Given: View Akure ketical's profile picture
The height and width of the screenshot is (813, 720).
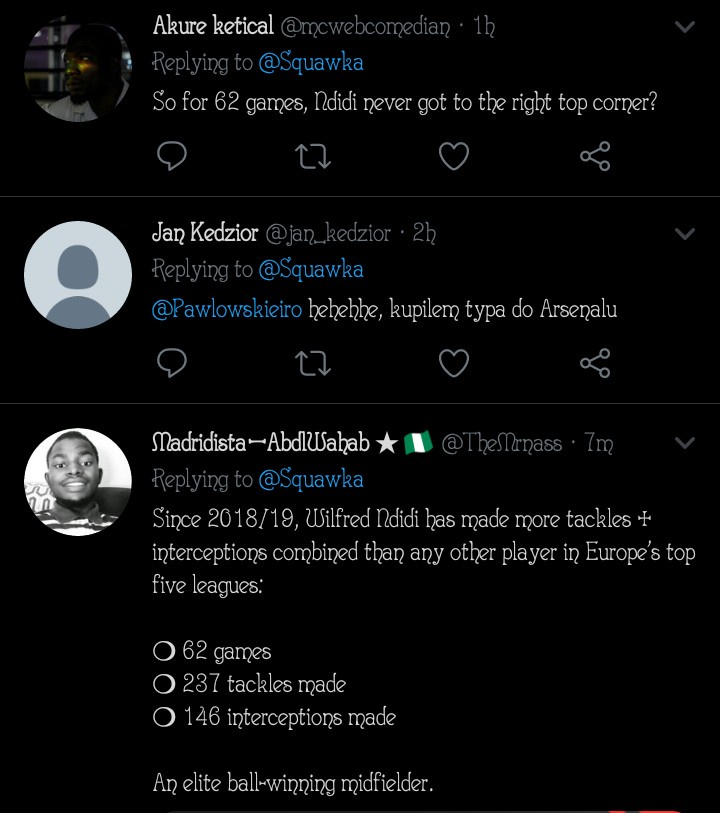Looking at the screenshot, I should [78, 68].
